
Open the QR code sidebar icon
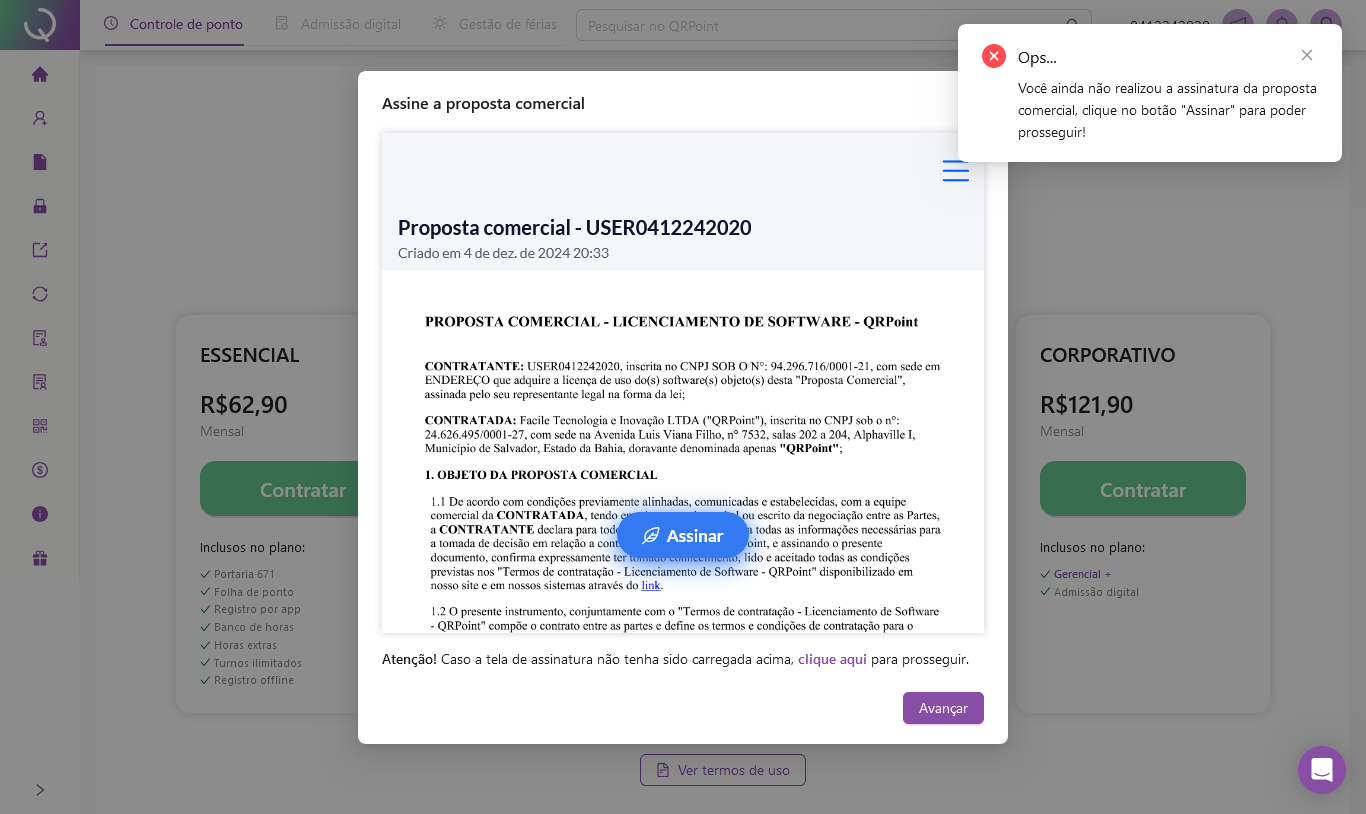click(40, 426)
